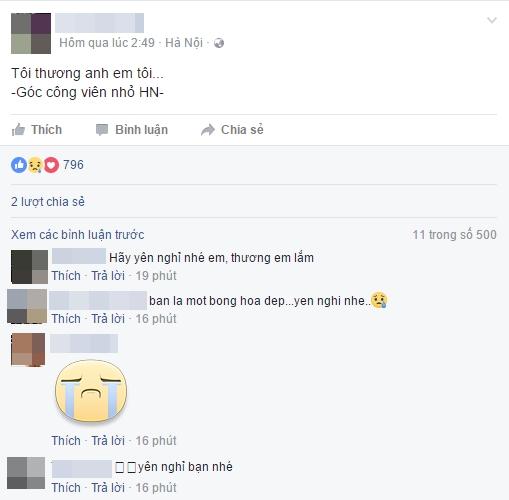The width and height of the screenshot is (509, 500).
Task: Open the 2 lượt chia sẻ list
Action: click(x=48, y=202)
